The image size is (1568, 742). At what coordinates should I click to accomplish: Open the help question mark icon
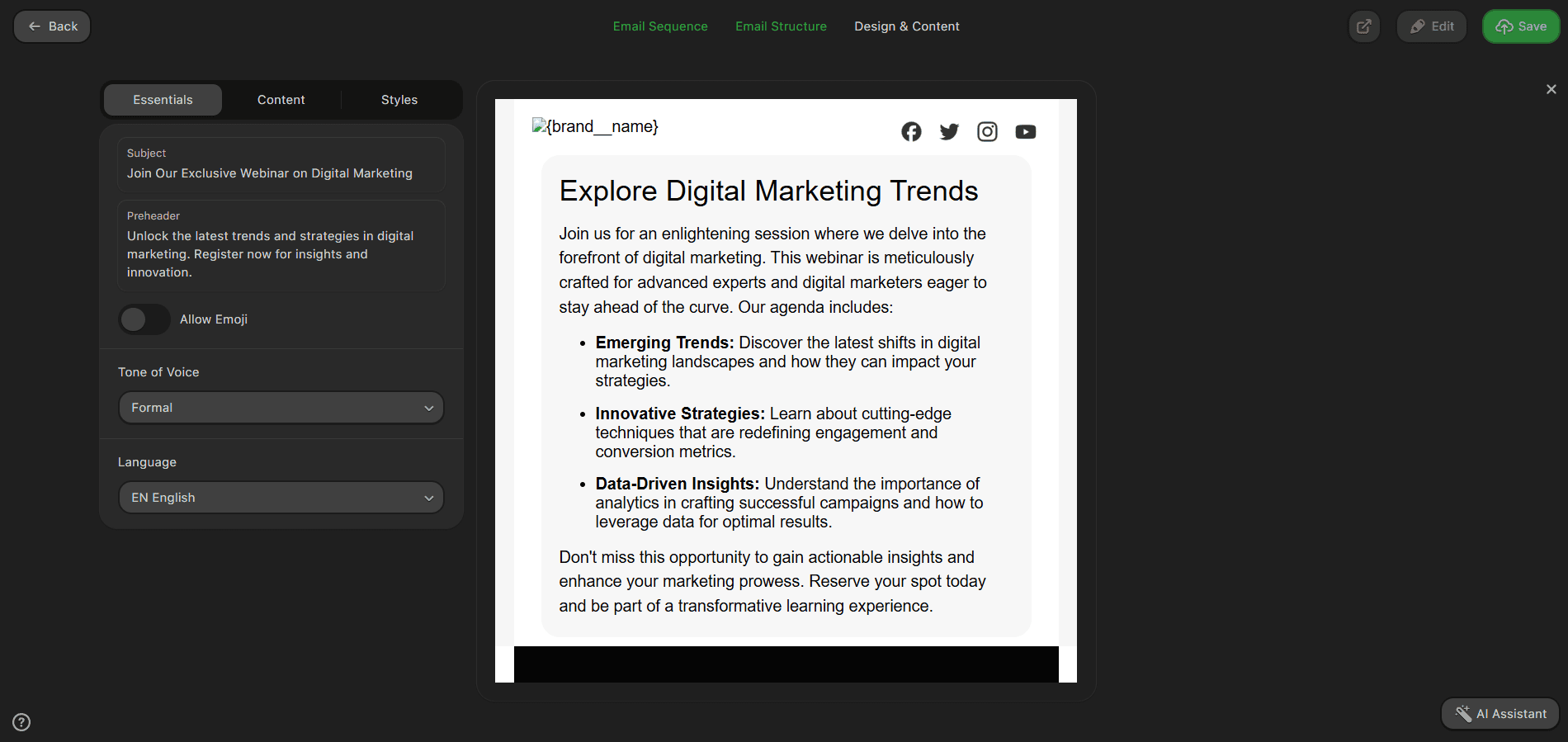click(22, 722)
